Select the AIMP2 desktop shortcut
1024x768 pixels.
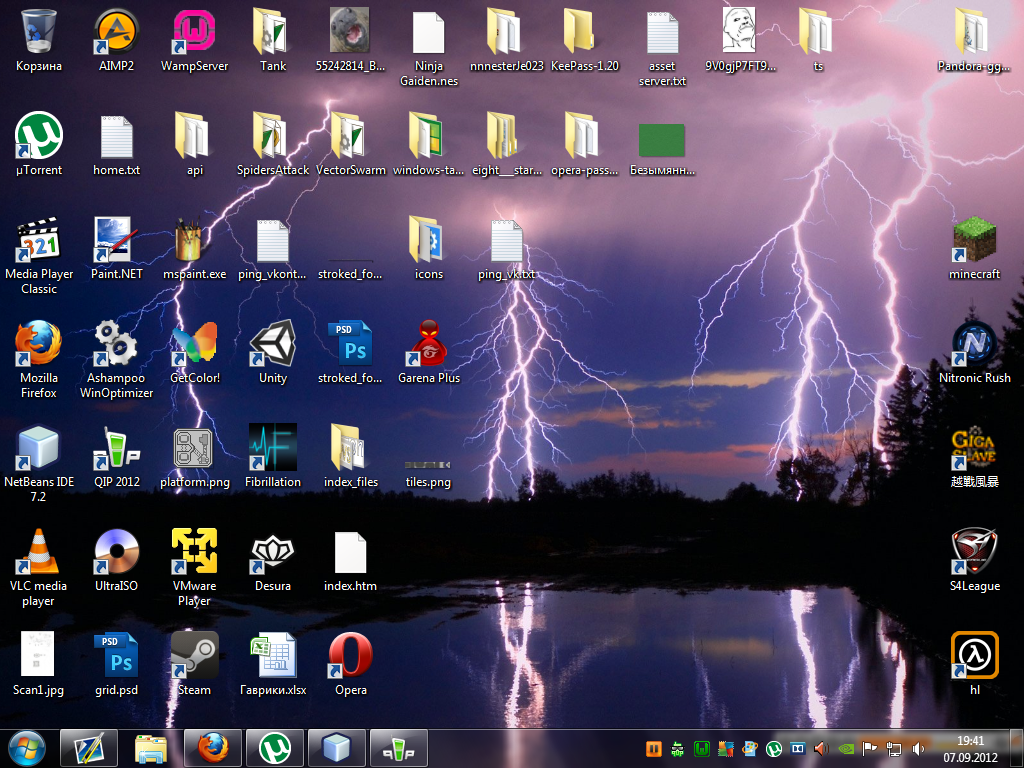pyautogui.click(x=116, y=32)
